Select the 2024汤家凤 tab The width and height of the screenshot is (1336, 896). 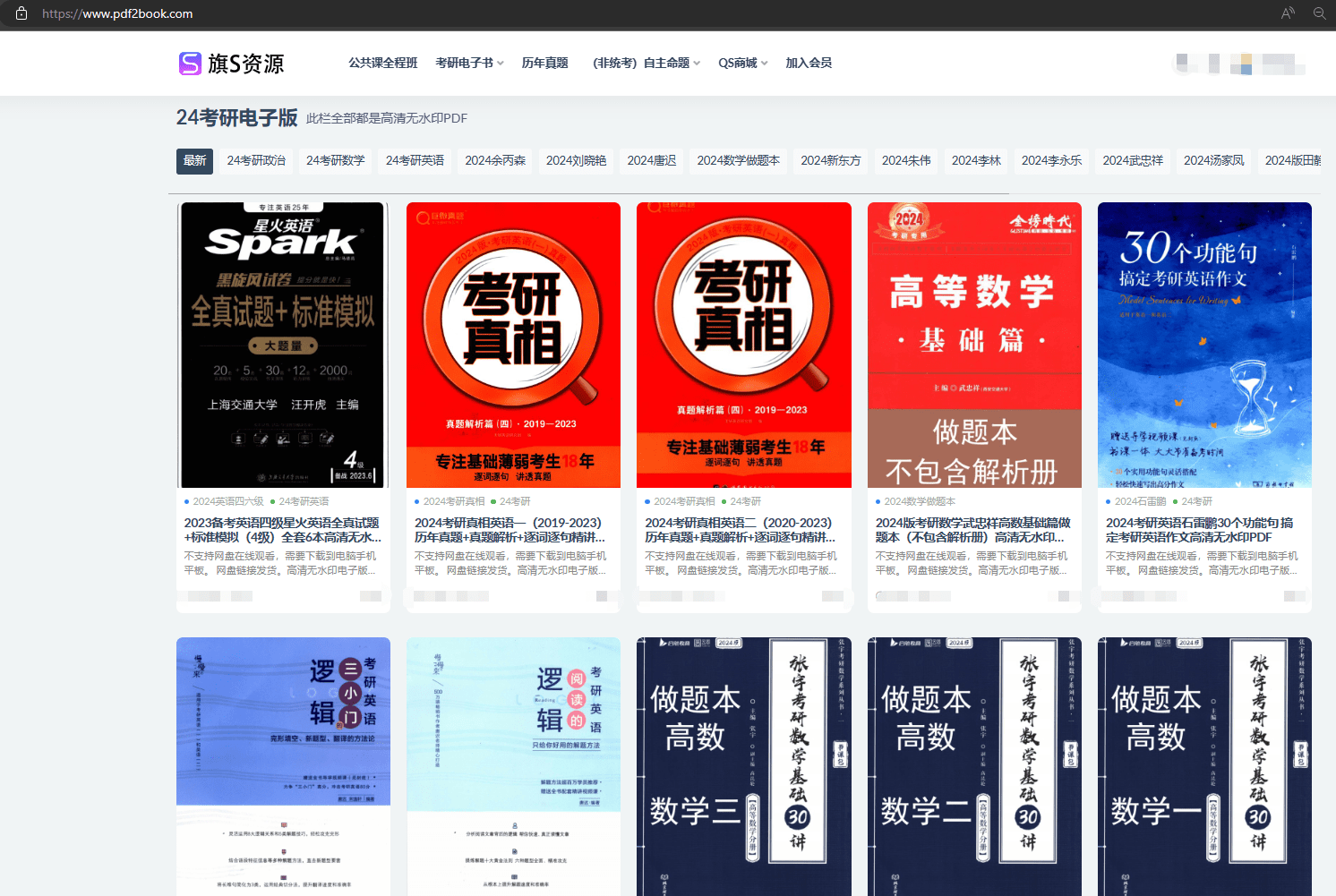pyautogui.click(x=1214, y=161)
